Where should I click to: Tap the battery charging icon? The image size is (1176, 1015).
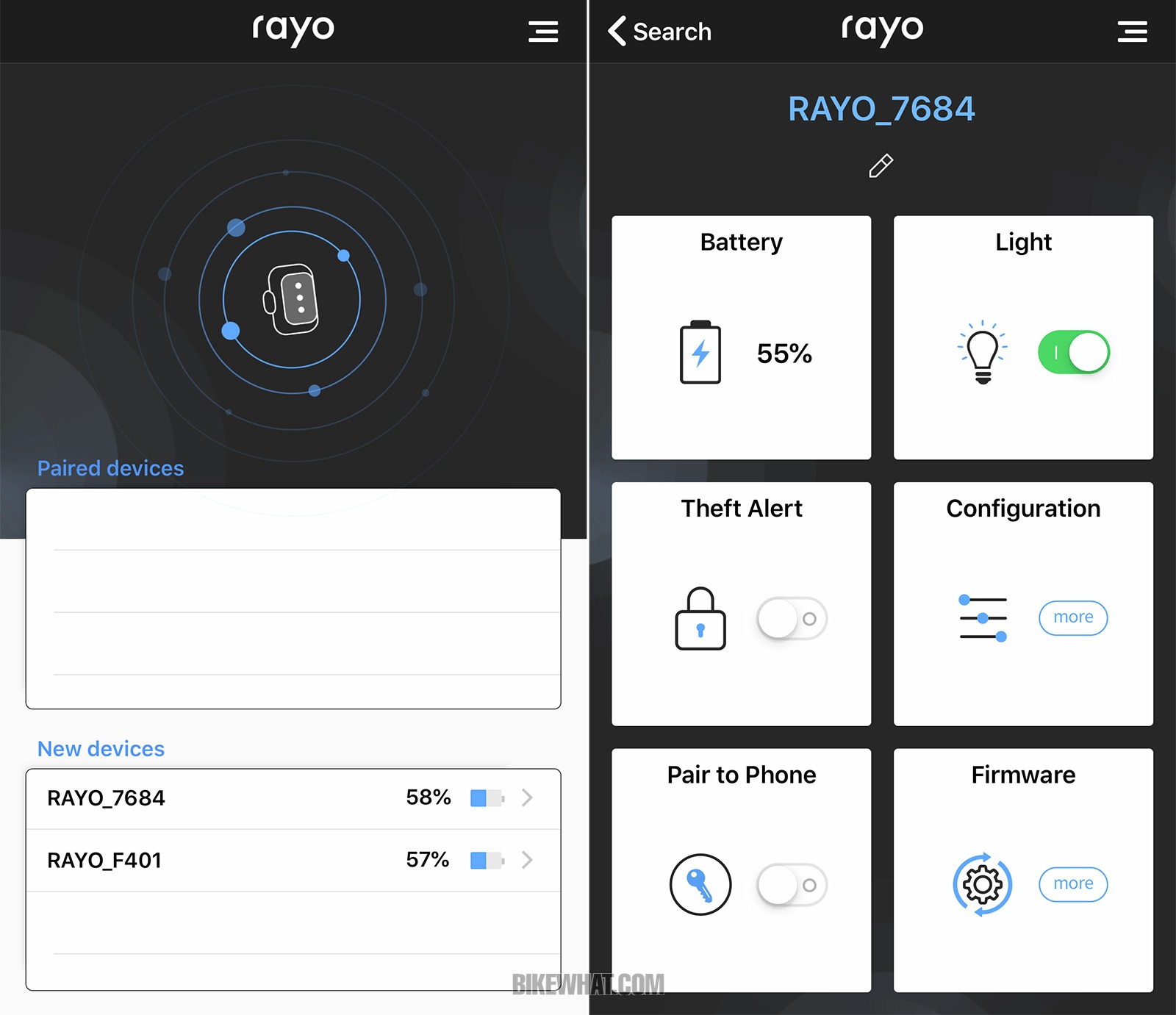(x=700, y=352)
